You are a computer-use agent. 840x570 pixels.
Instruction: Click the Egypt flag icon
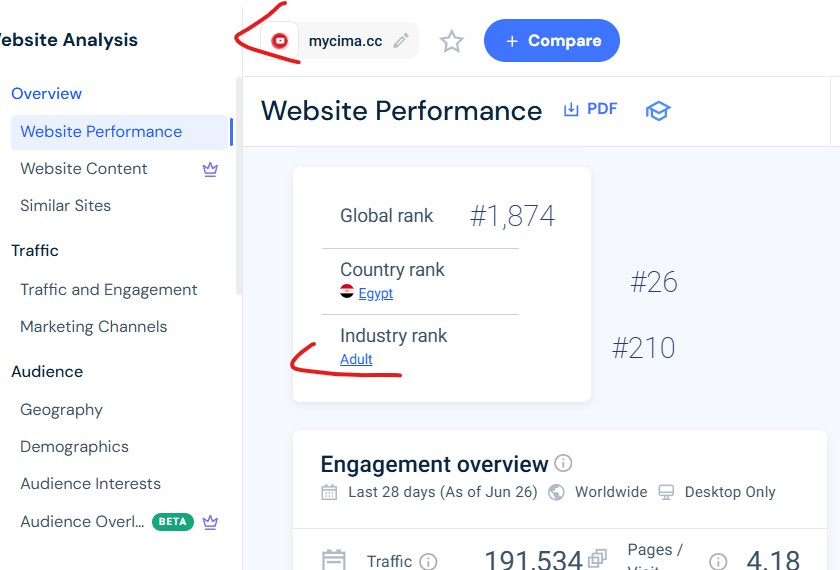(347, 291)
